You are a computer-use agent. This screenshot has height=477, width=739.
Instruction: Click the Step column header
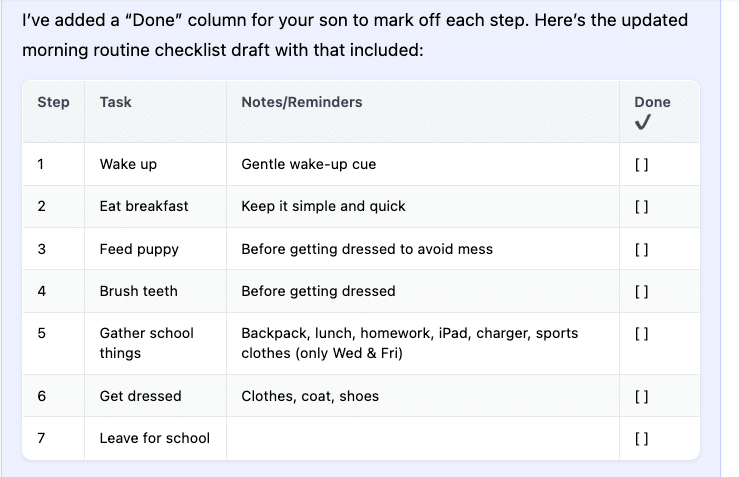coord(53,102)
